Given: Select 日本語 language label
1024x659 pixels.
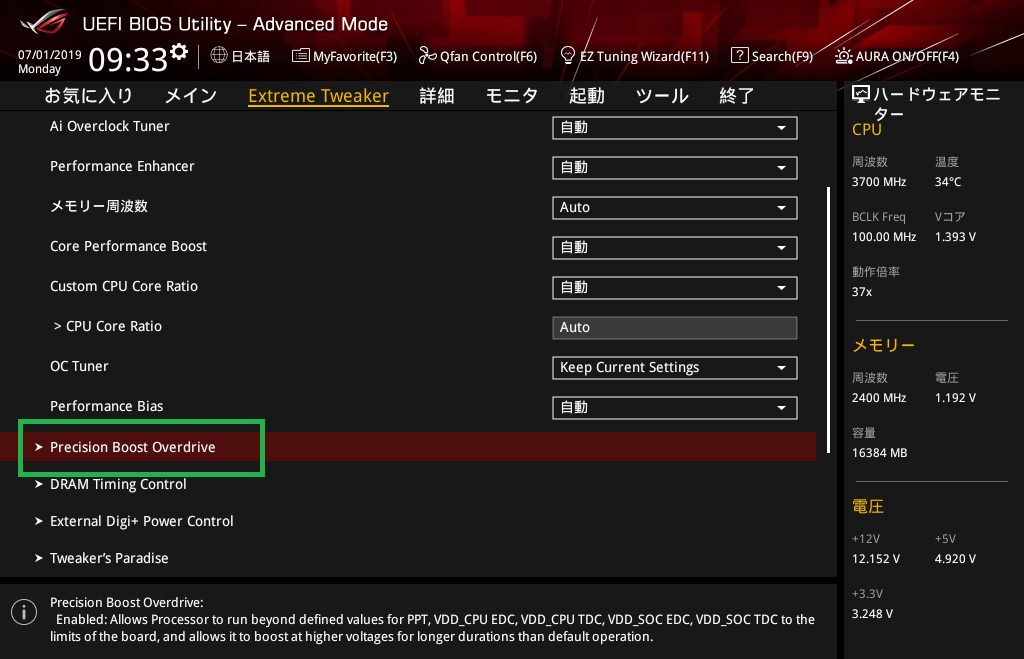Looking at the screenshot, I should tap(250, 56).
